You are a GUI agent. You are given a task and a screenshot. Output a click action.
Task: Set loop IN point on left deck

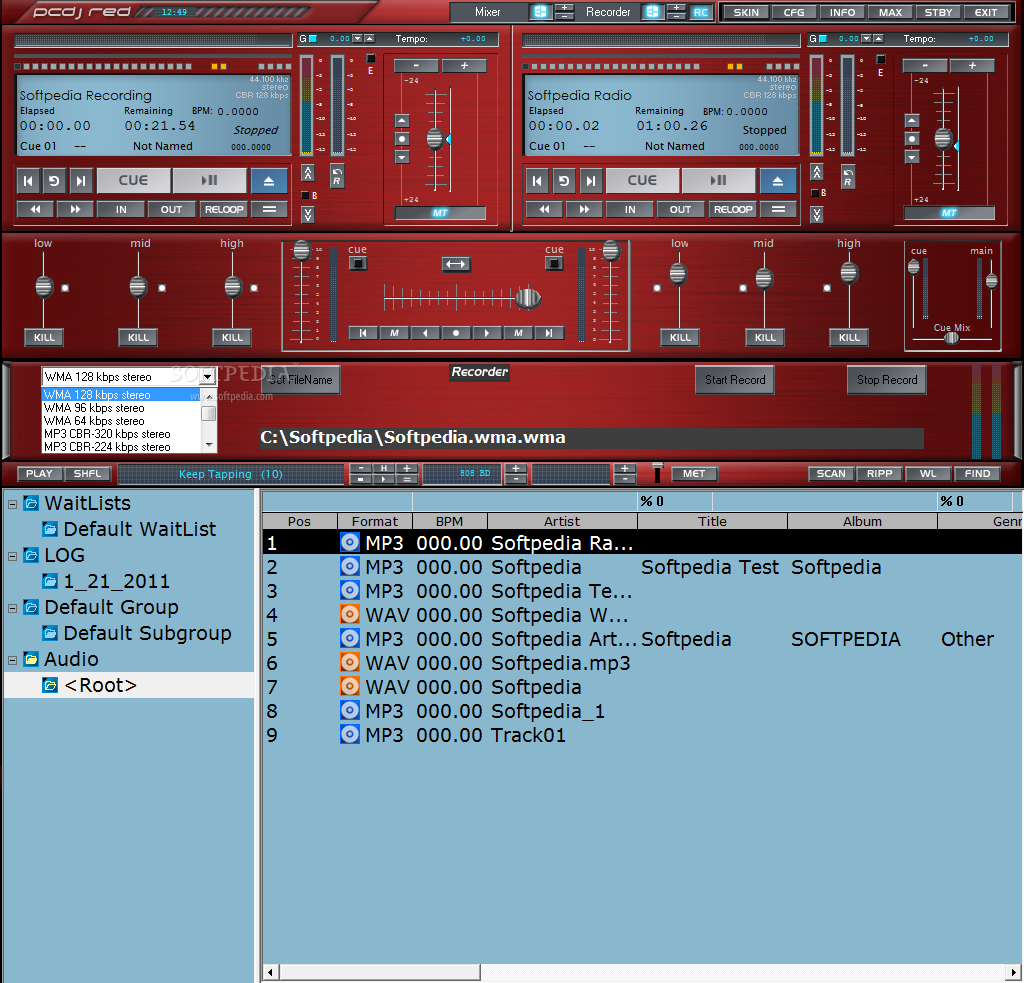pos(121,210)
